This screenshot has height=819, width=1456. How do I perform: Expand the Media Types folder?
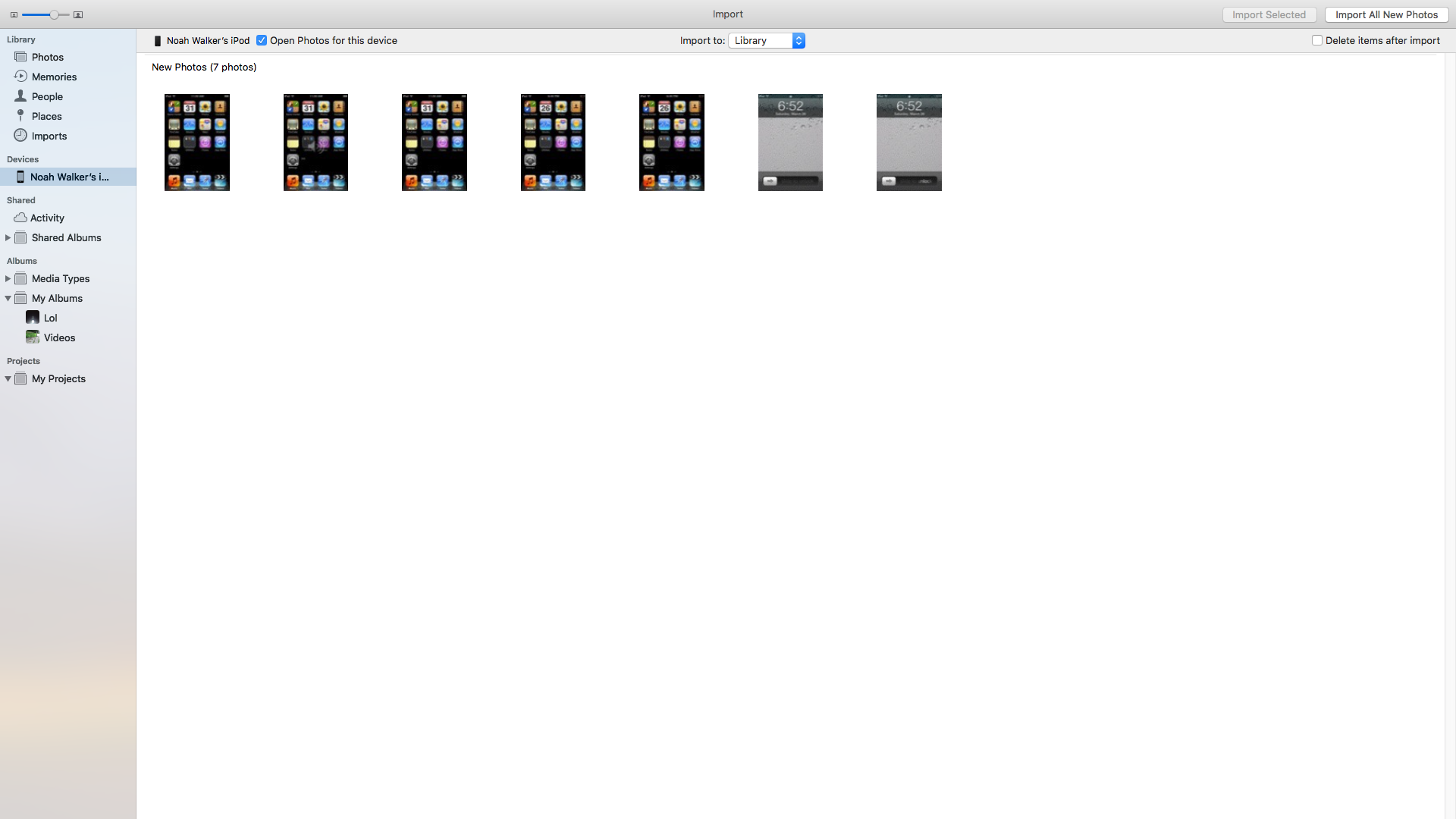point(8,278)
